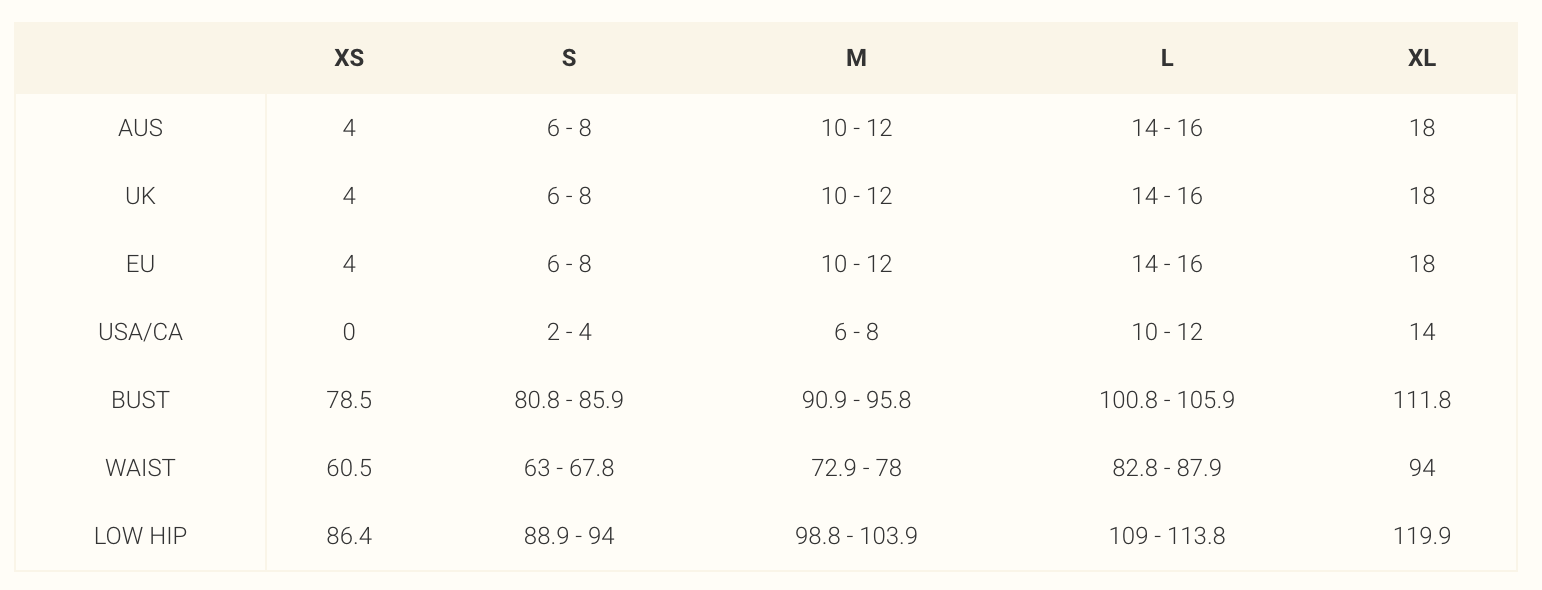Click the large waist range 82.8 - 87.9
Screen dimensions: 1542x590
click(x=1167, y=468)
